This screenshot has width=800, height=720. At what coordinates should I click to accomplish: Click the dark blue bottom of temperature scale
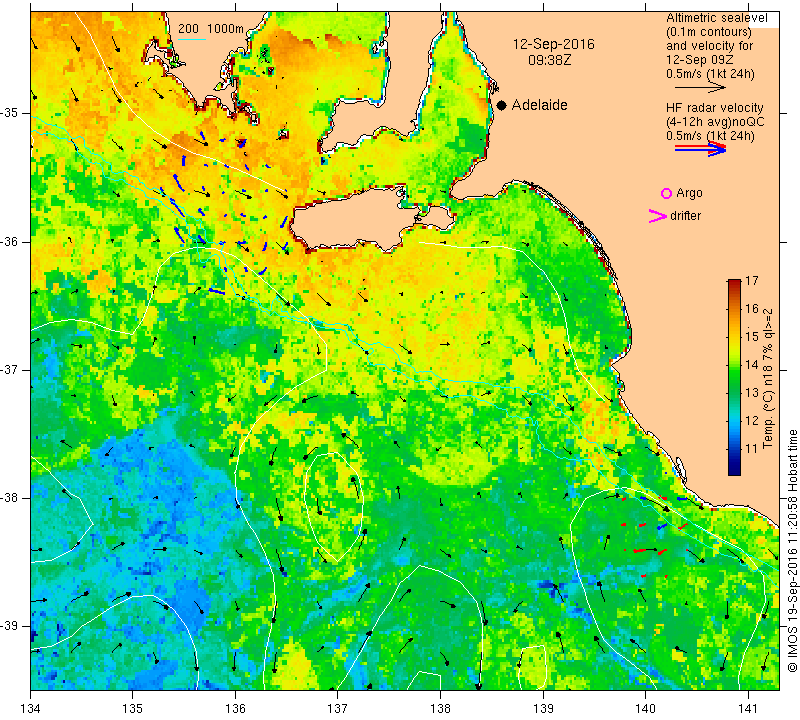coord(734,471)
